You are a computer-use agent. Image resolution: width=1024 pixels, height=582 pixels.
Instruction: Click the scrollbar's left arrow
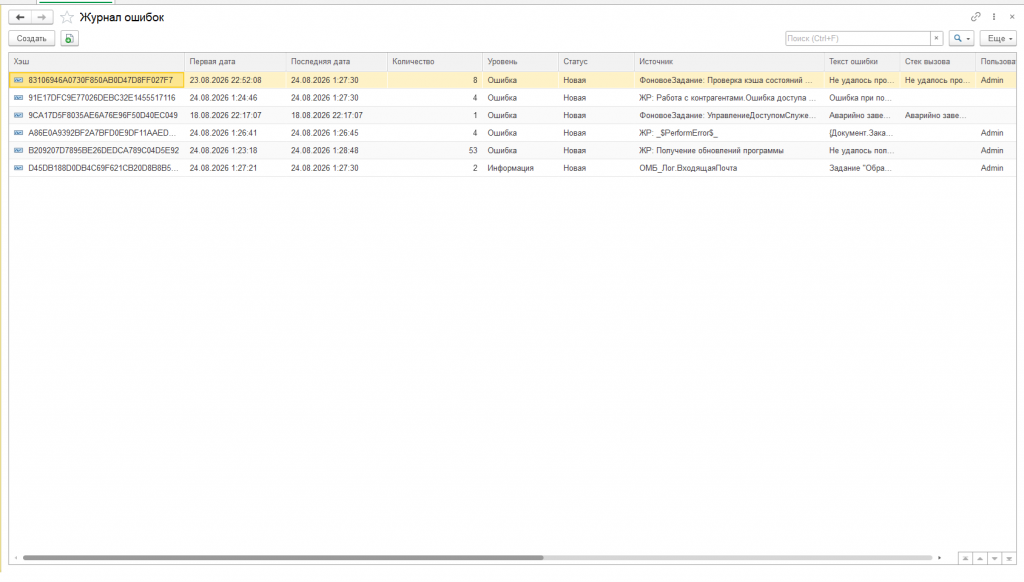(16, 558)
